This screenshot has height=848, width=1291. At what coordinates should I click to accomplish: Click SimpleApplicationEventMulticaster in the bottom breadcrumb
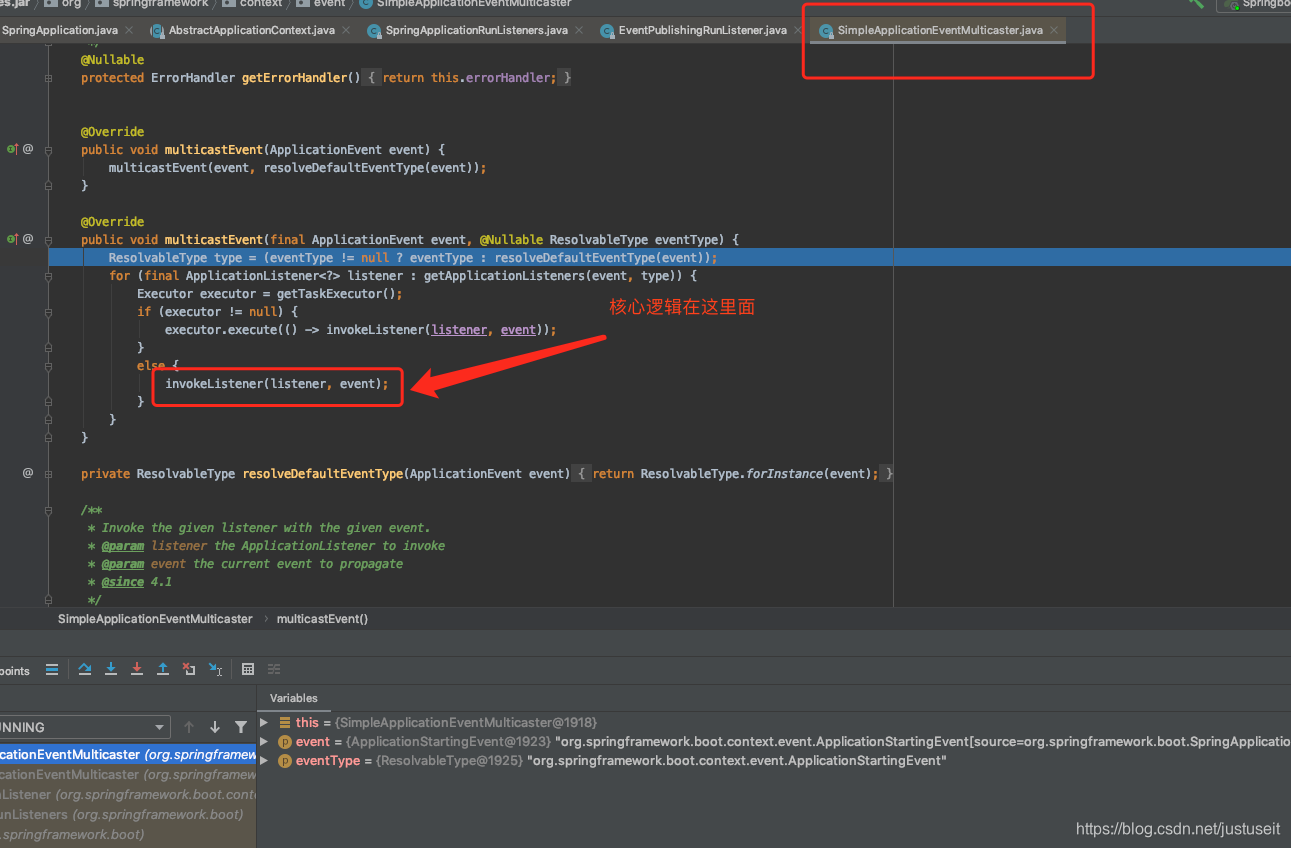pos(155,619)
